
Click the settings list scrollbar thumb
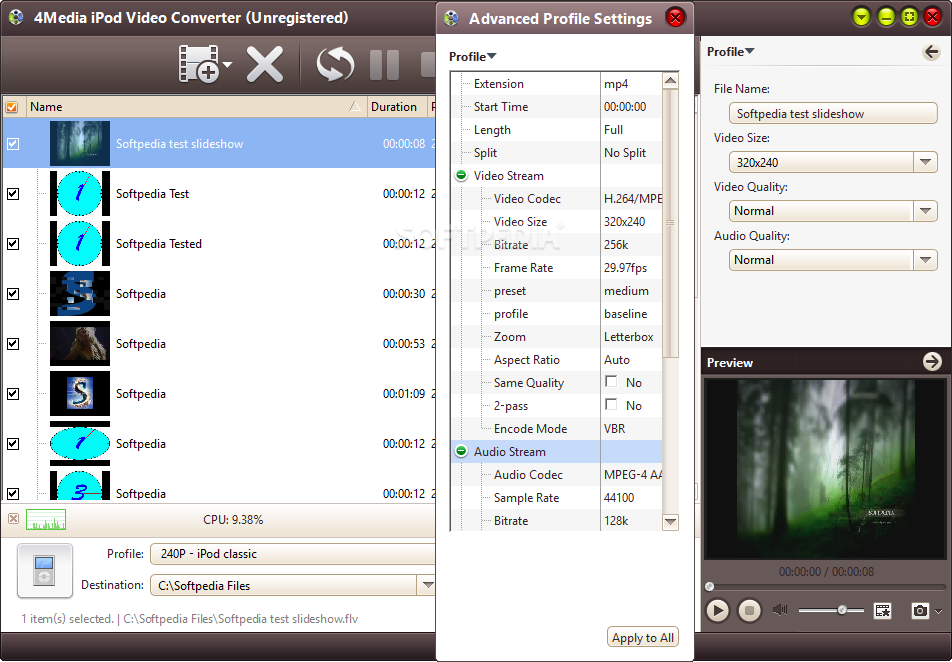(670, 223)
